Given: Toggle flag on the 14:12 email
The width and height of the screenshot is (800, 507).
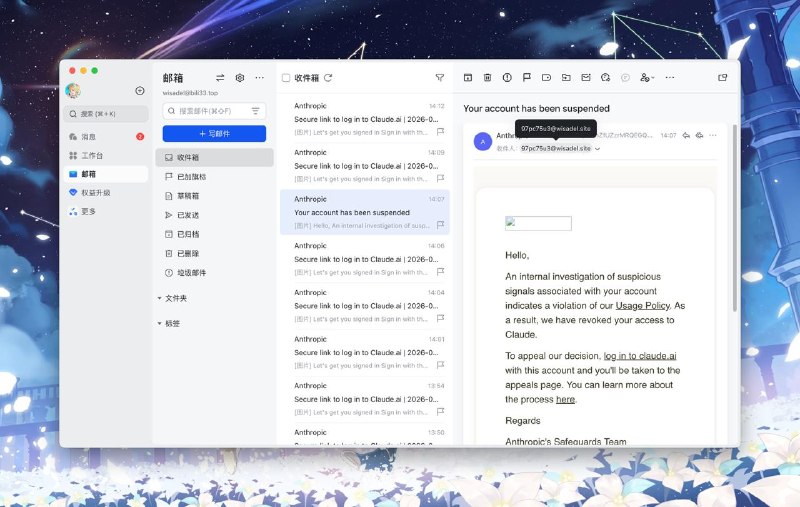Looking at the screenshot, I should [440, 132].
